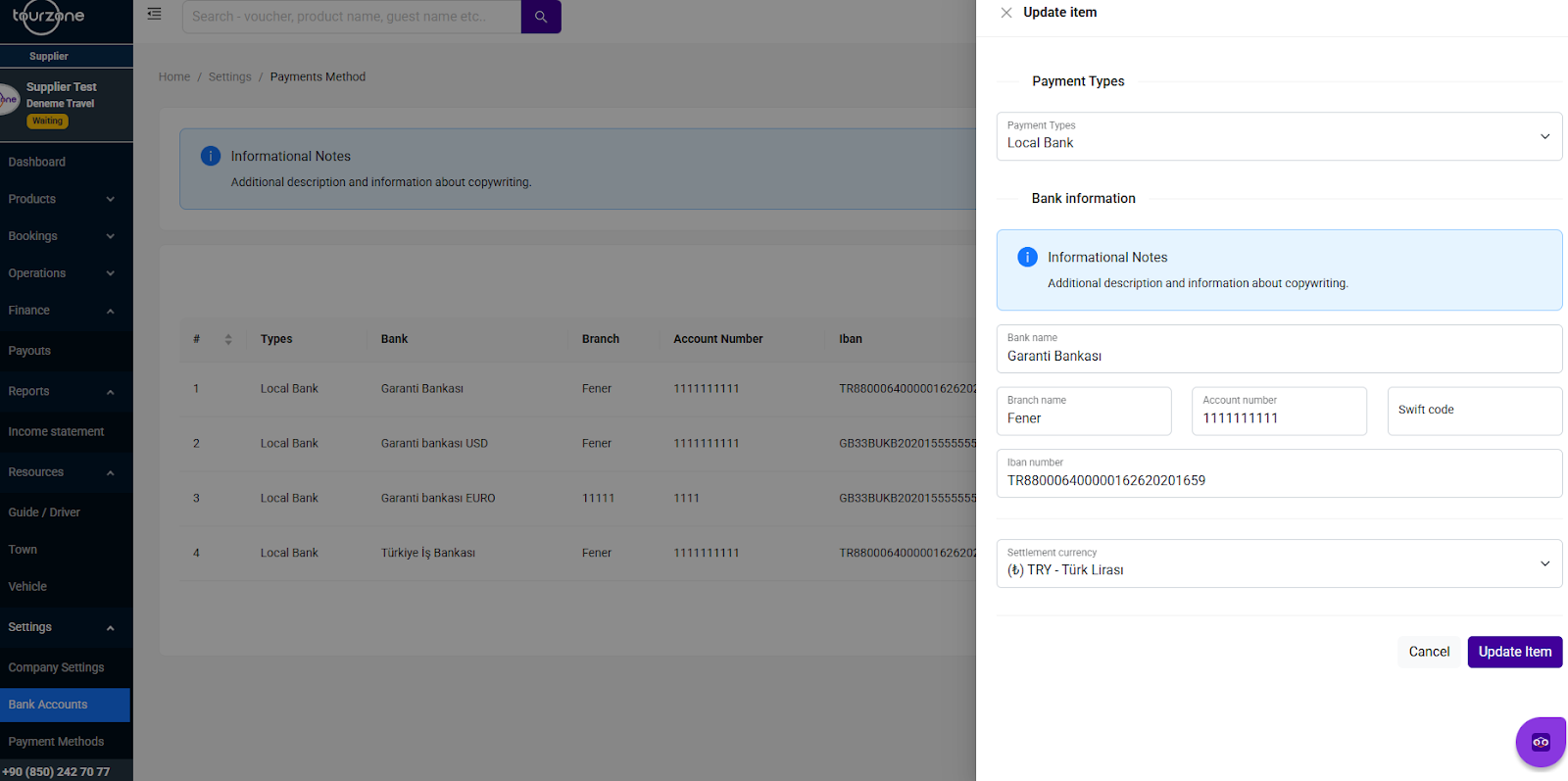
Task: Click the account number 1111 cell
Action: click(x=686, y=499)
